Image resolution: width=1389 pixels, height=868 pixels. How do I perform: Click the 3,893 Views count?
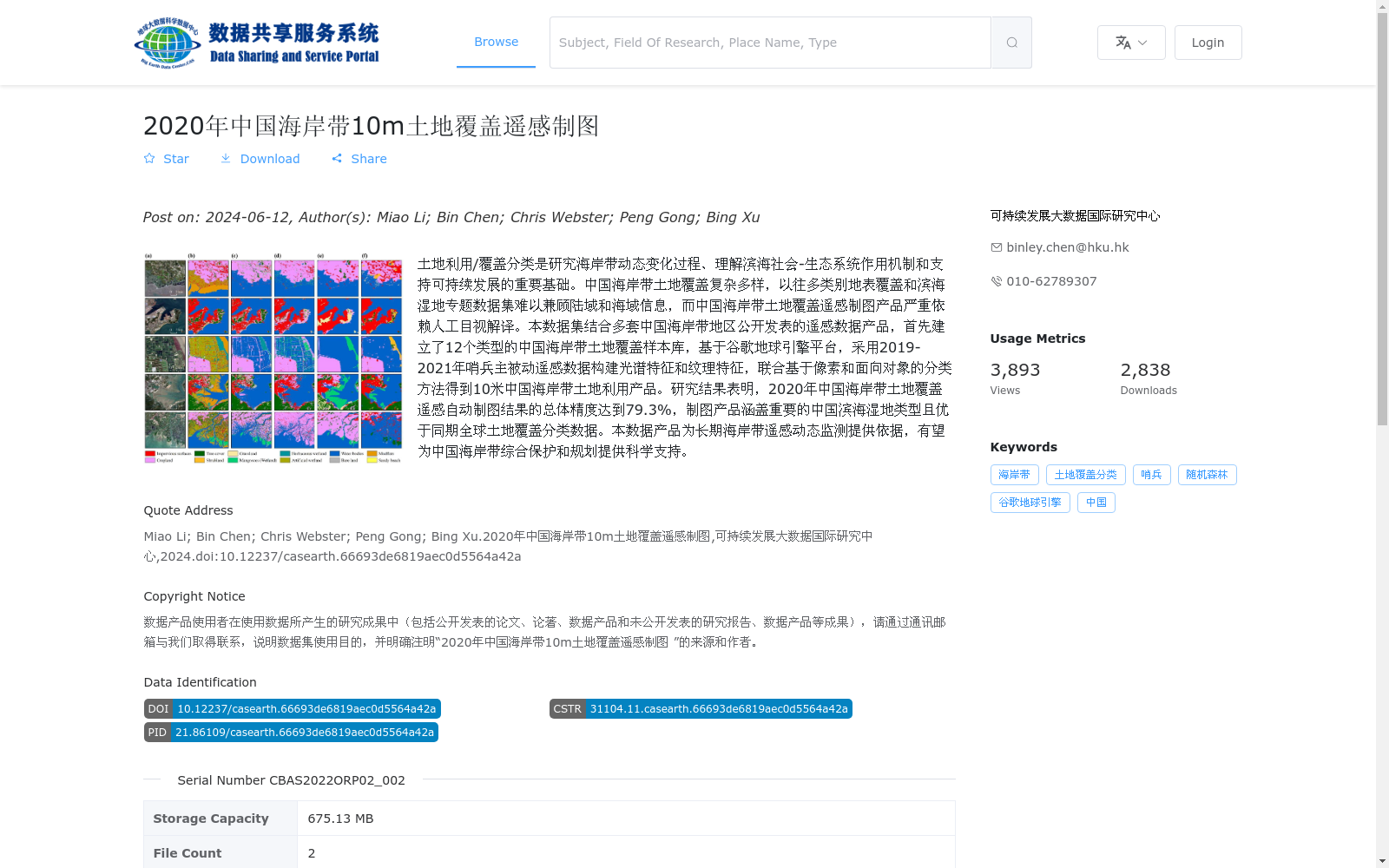coord(1015,370)
